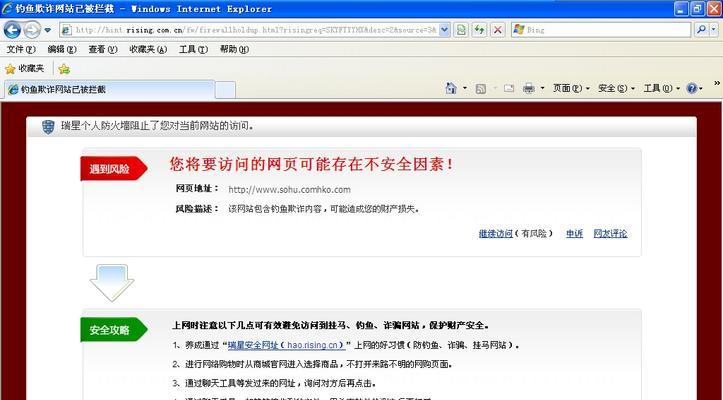Open the 收藏夹 favorites star button

click(x=24, y=69)
